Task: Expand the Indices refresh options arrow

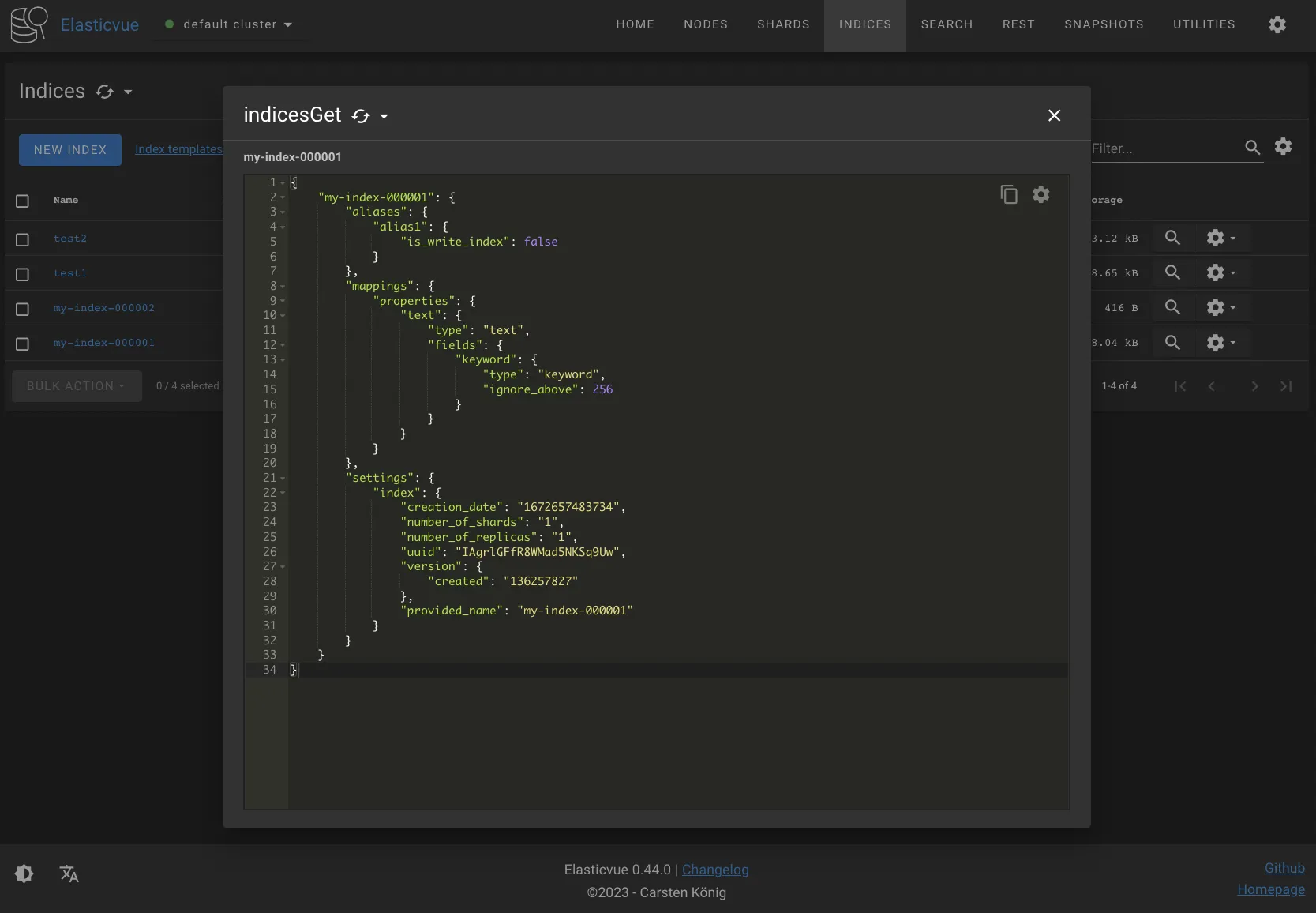Action: [128, 92]
